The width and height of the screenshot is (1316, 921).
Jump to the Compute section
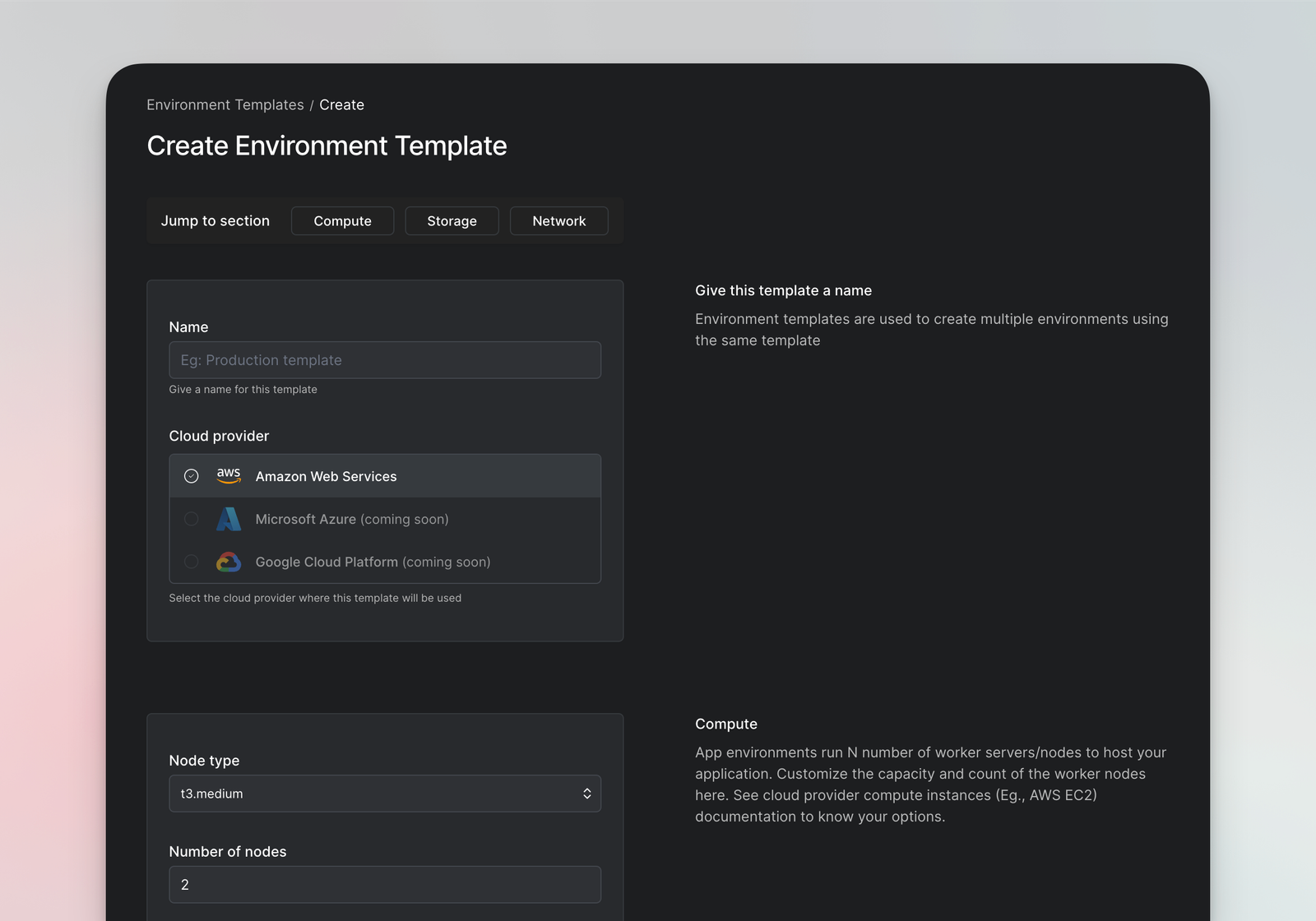point(342,221)
